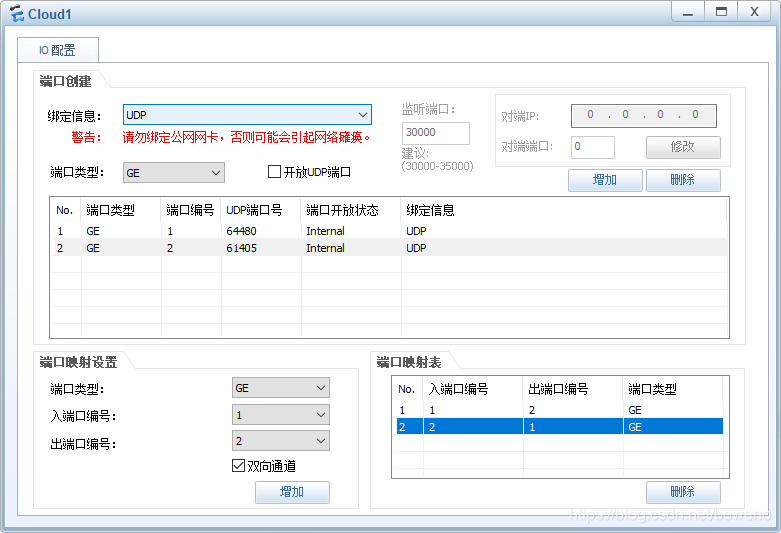
Task: Maximize the Cloud1 window
Action: point(721,12)
